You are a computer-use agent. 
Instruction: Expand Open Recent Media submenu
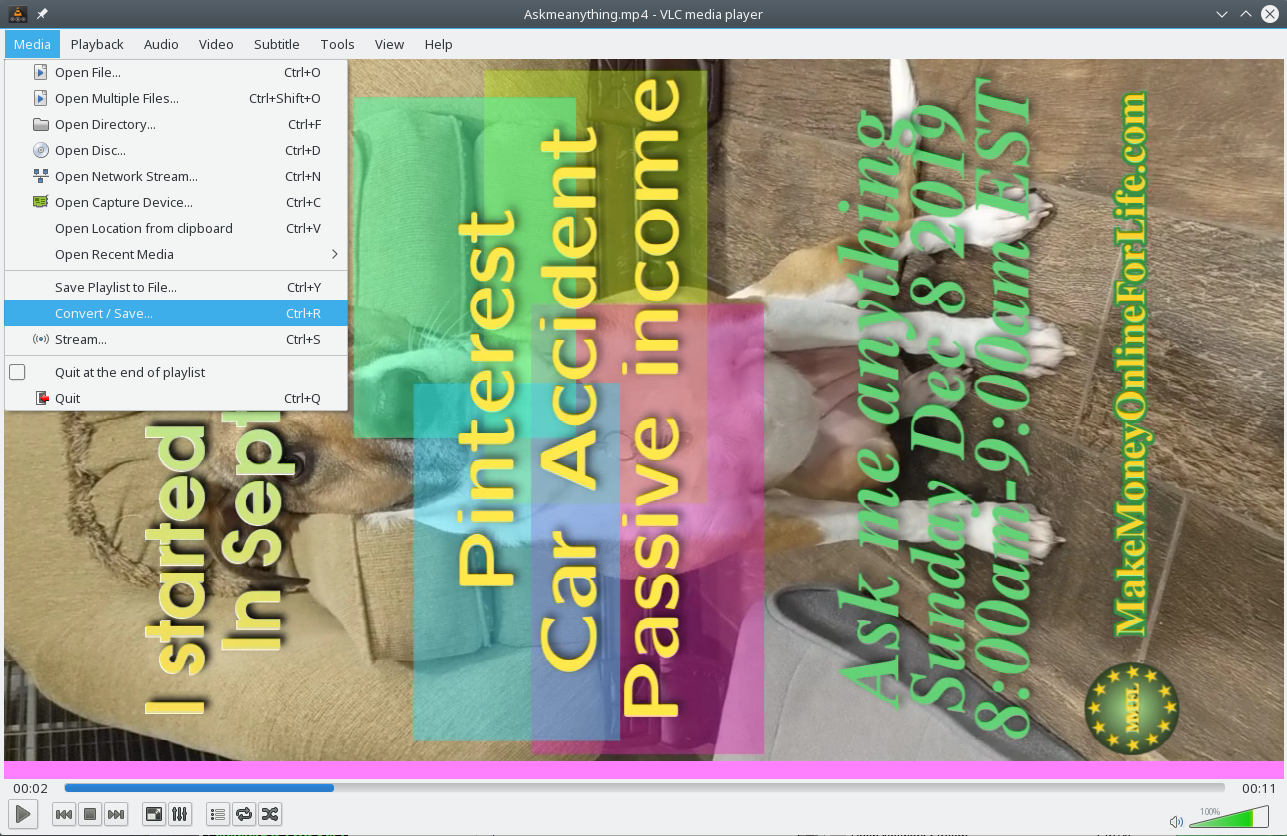[x=176, y=254]
